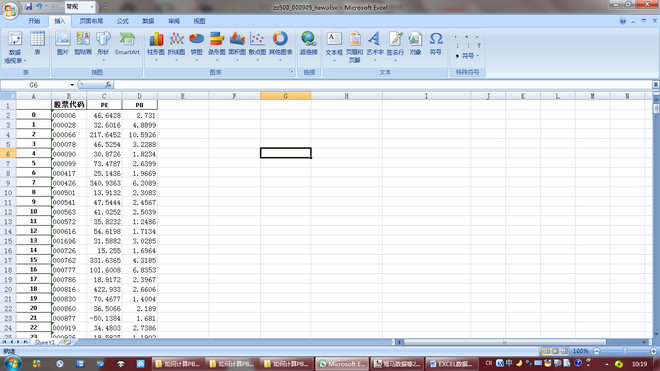Open the Page Layout (页面布局) tab

[x=91, y=21]
